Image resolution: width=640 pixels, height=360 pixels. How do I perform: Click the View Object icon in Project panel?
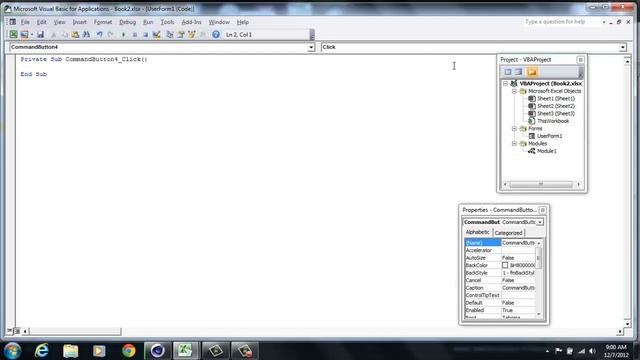(x=518, y=72)
